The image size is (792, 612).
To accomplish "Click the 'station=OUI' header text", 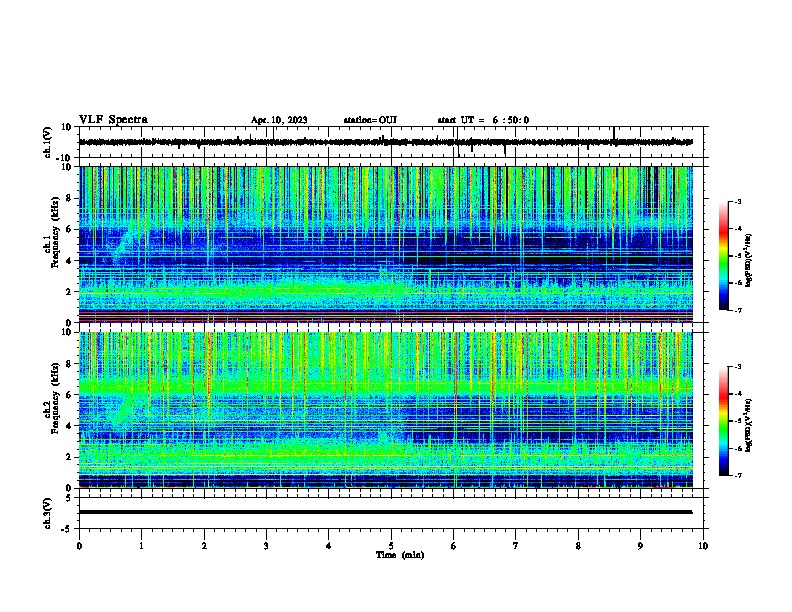I will tap(370, 120).
